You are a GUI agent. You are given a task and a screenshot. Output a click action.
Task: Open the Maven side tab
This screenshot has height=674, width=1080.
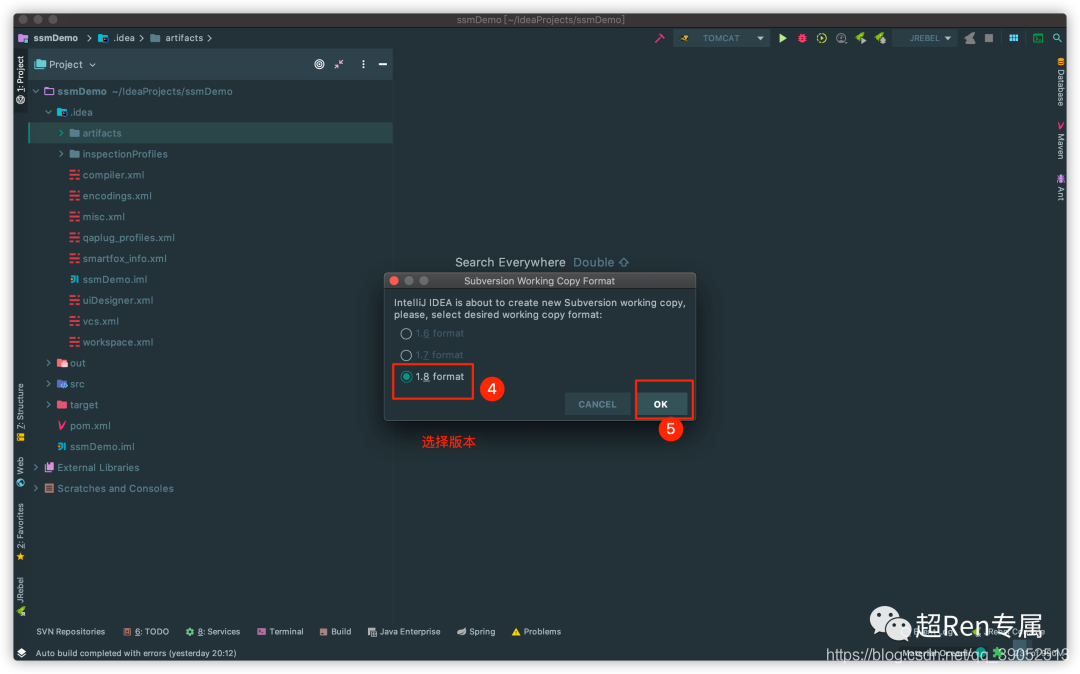point(1060,140)
